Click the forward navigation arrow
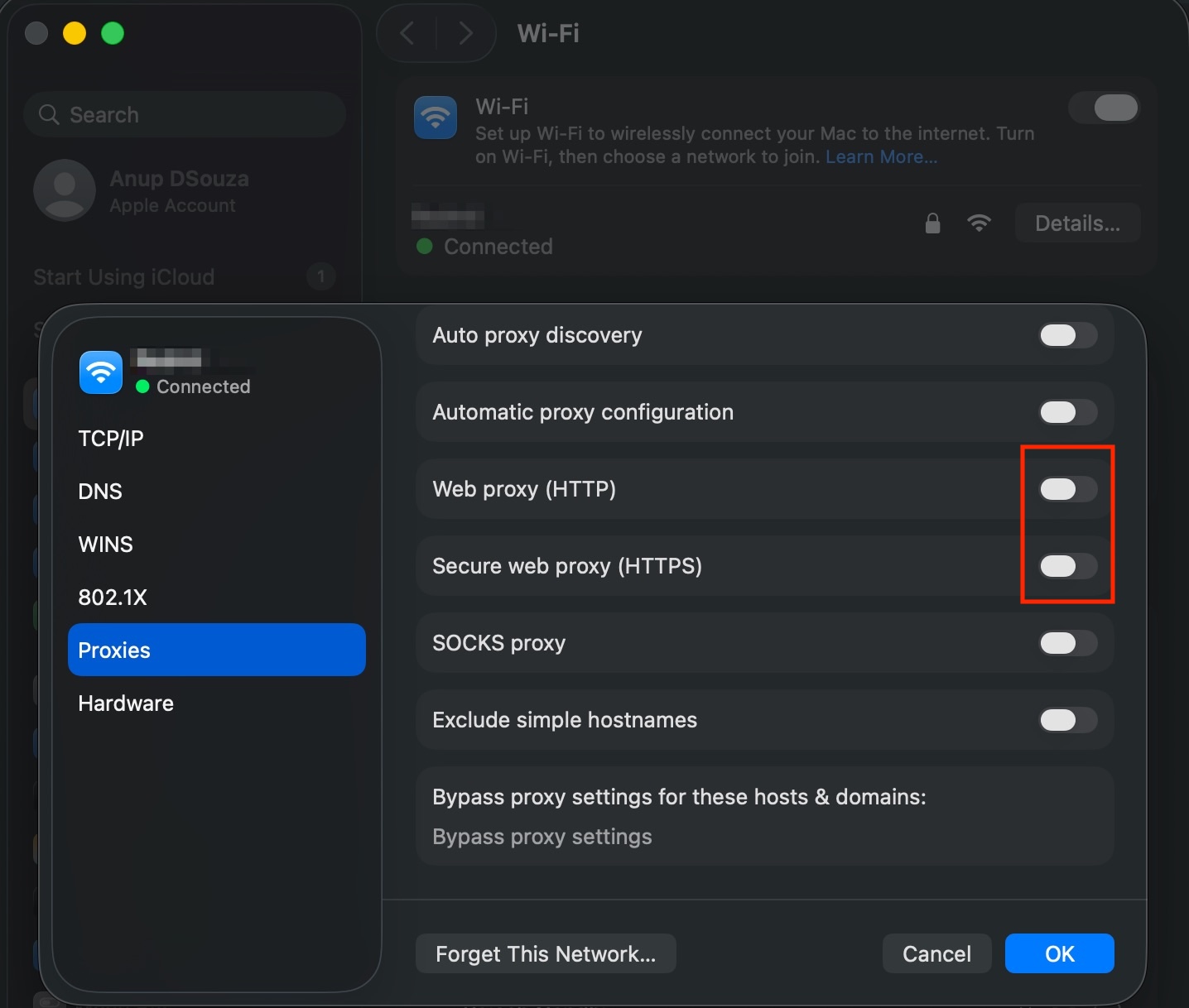This screenshot has height=1008, width=1189. (x=465, y=33)
